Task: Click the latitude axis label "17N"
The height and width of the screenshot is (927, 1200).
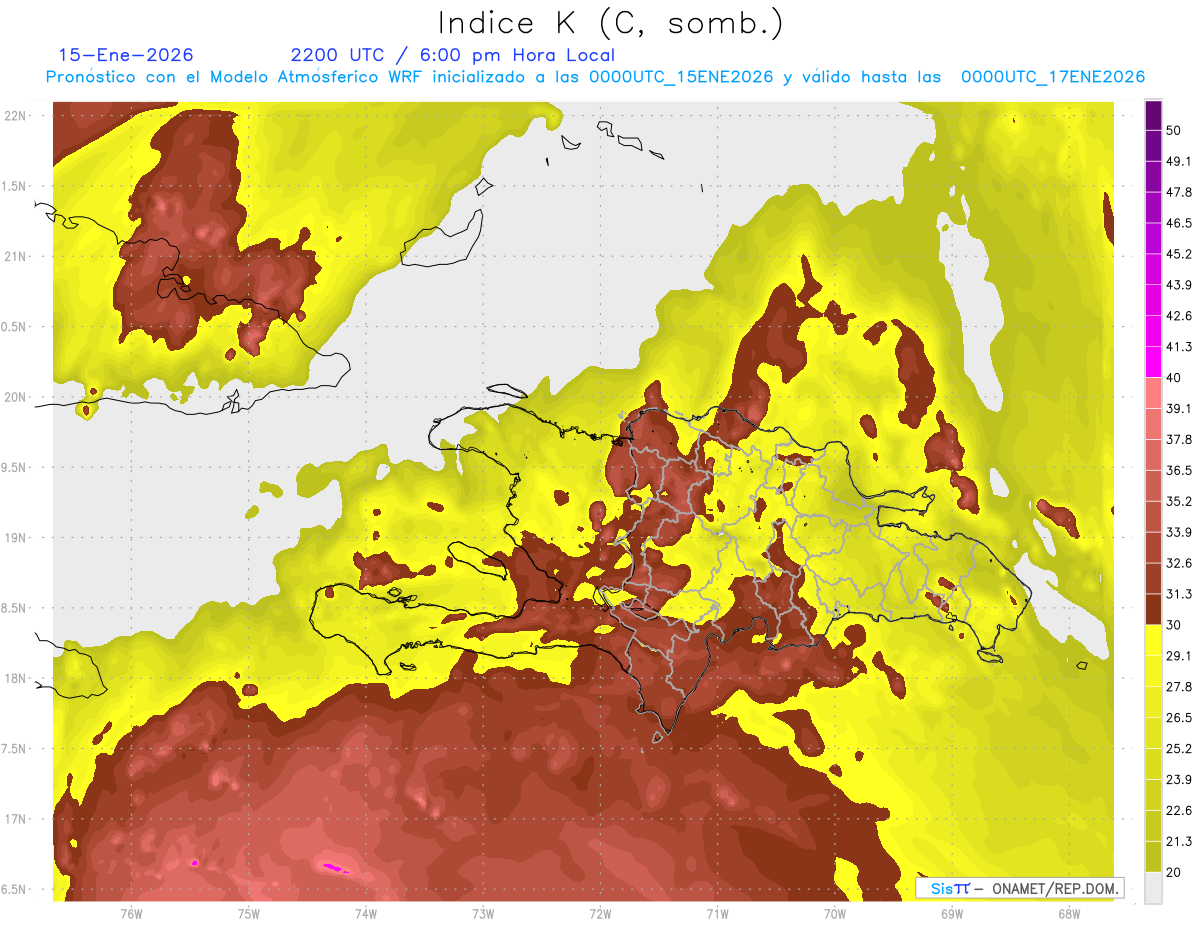Action: pyautogui.click(x=15, y=820)
